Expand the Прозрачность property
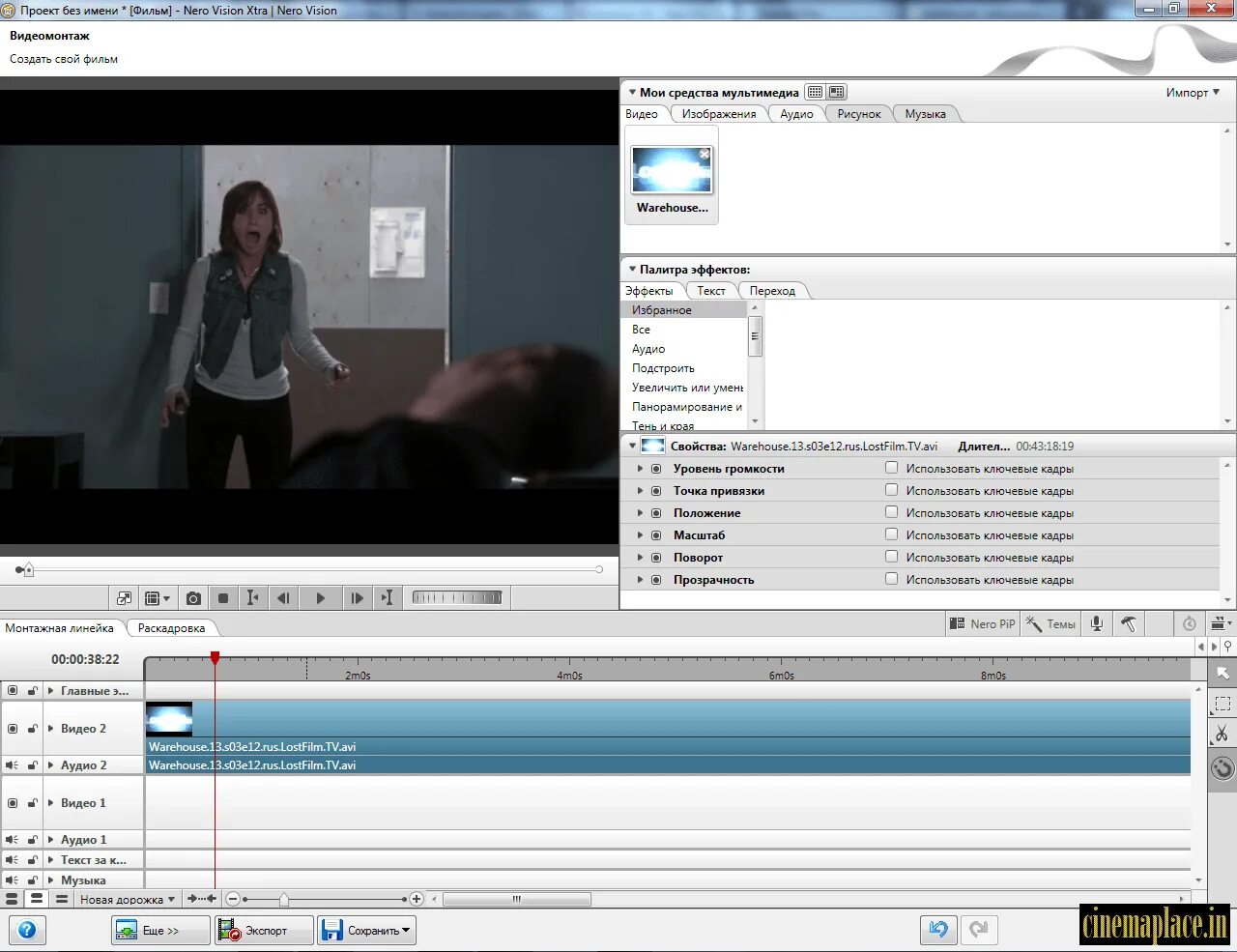The image size is (1237, 952). (640, 580)
